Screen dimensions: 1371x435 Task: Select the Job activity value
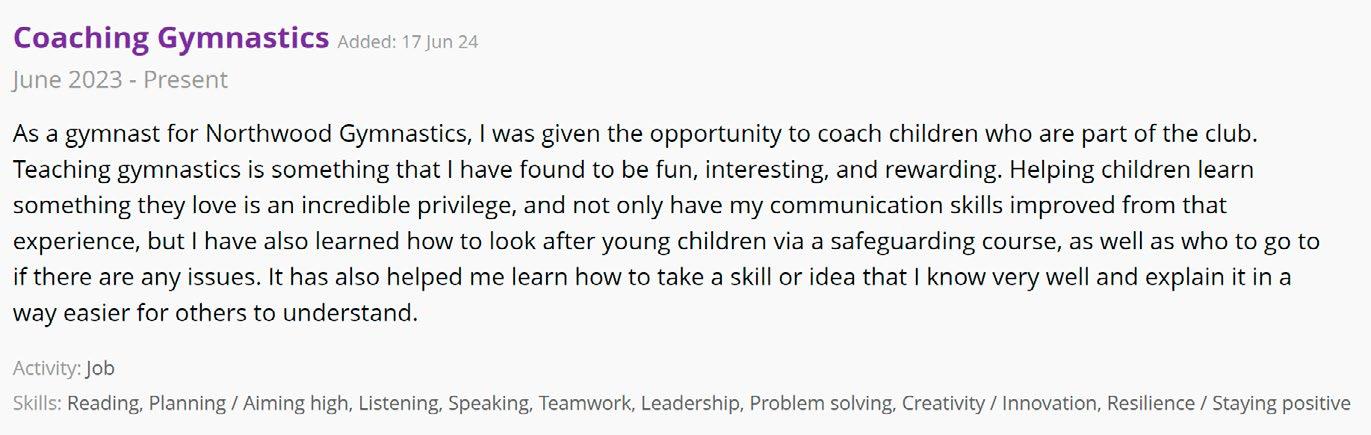click(x=100, y=368)
